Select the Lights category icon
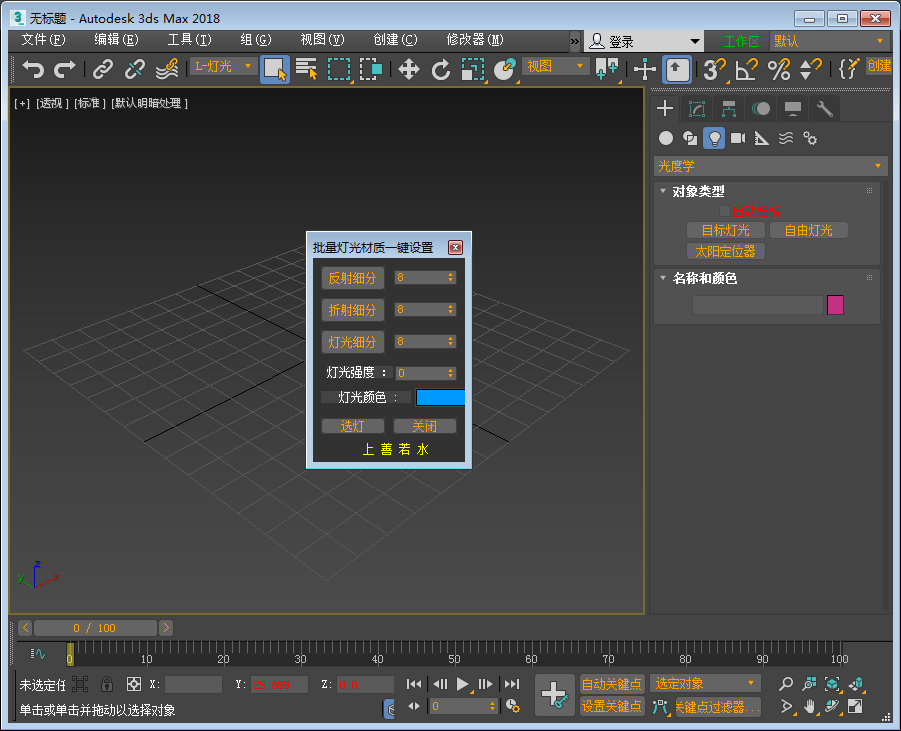 (x=714, y=138)
